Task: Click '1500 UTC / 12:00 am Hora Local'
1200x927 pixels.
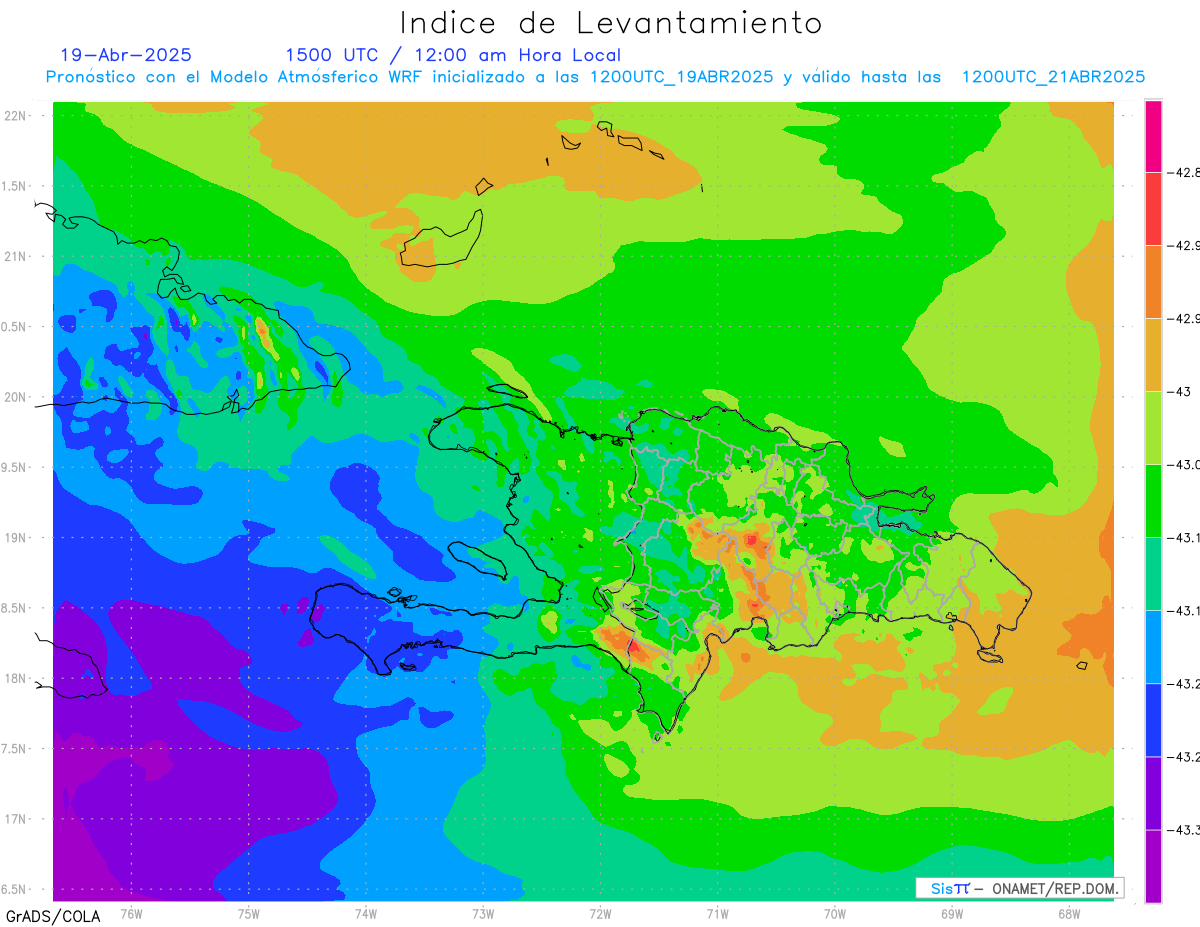Action: [453, 55]
